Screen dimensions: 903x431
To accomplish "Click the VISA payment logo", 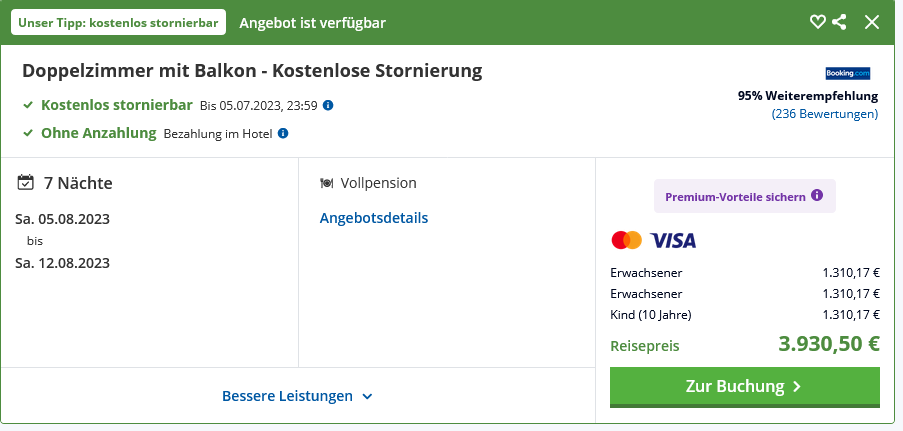I will (x=673, y=240).
